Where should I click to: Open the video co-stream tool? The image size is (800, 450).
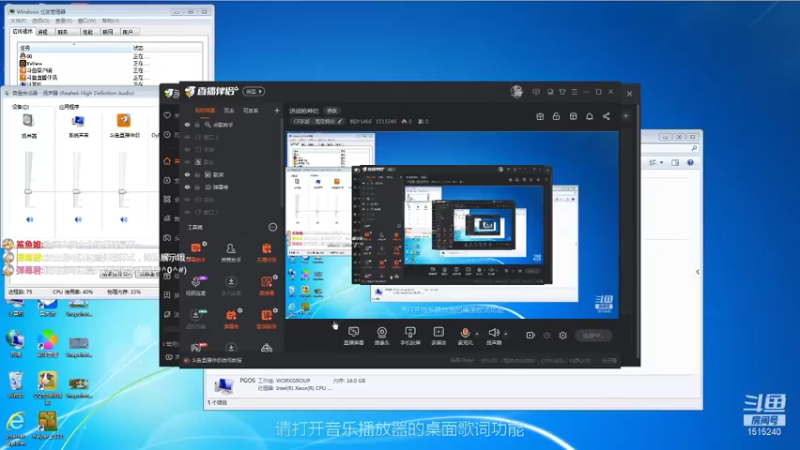tap(196, 285)
